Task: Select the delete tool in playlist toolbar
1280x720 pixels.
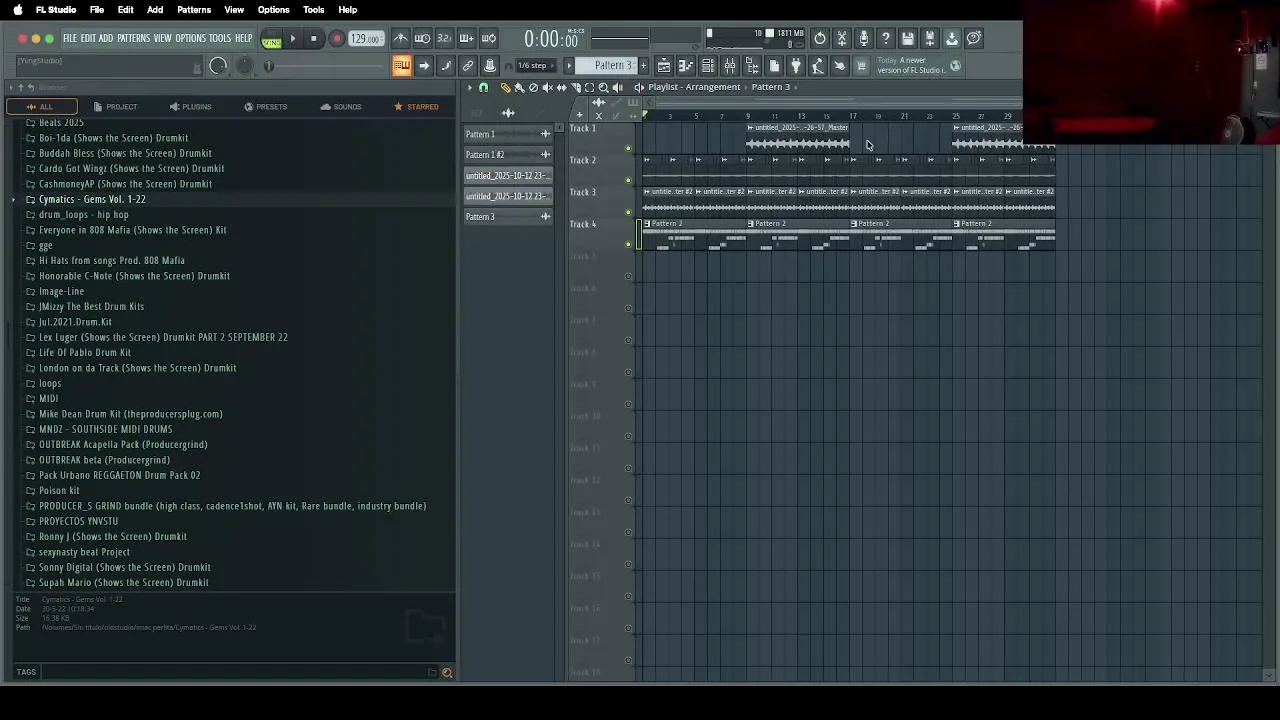Action: pyautogui.click(x=533, y=87)
